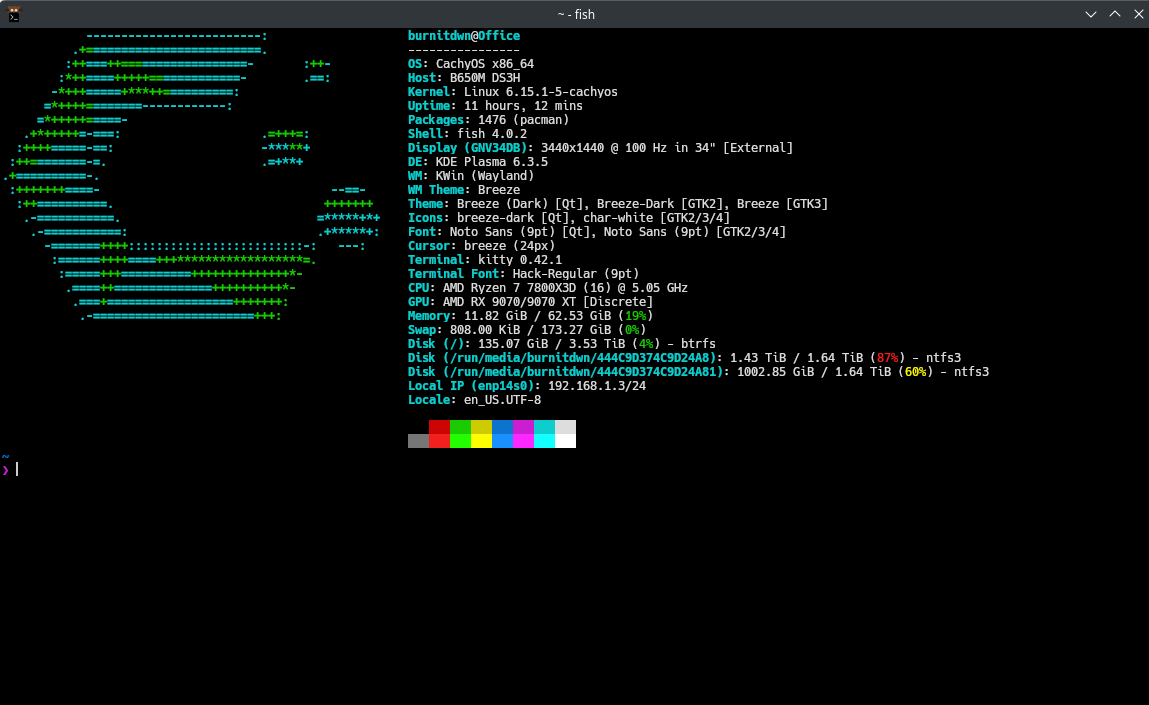
Task: Click the CPU AMD Ryzen 7 7800X3D line
Action: (x=548, y=288)
